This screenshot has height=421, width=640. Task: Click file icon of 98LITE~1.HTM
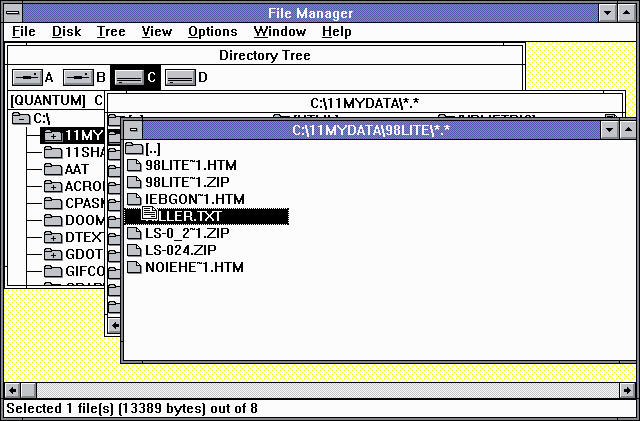pos(134,165)
